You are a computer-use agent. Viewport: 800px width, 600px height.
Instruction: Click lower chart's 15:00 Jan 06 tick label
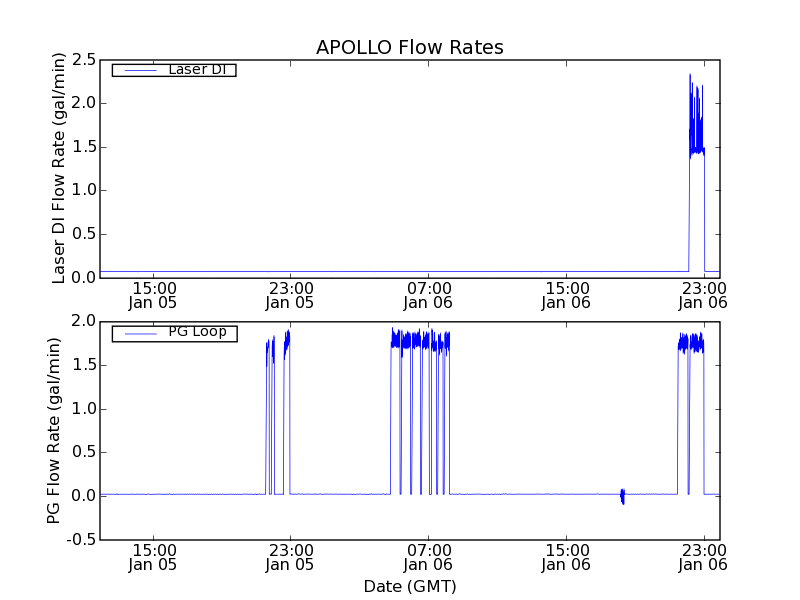click(567, 557)
